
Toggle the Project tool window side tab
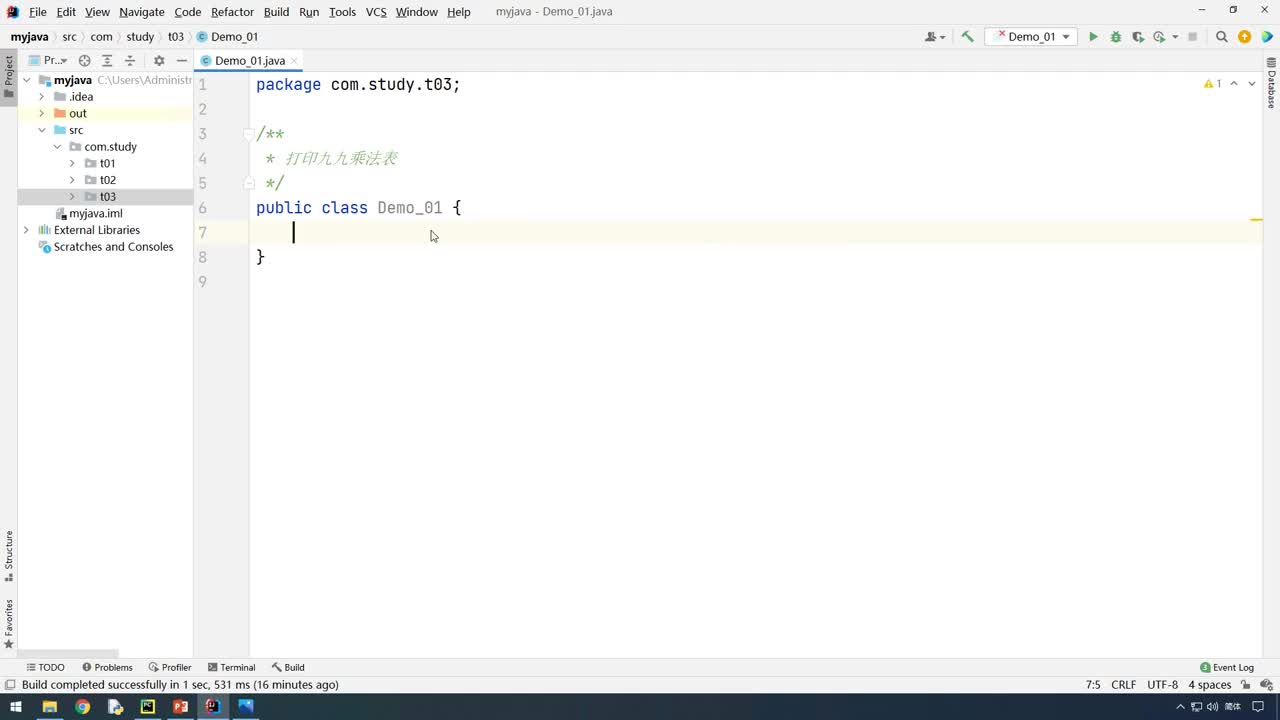(x=9, y=77)
